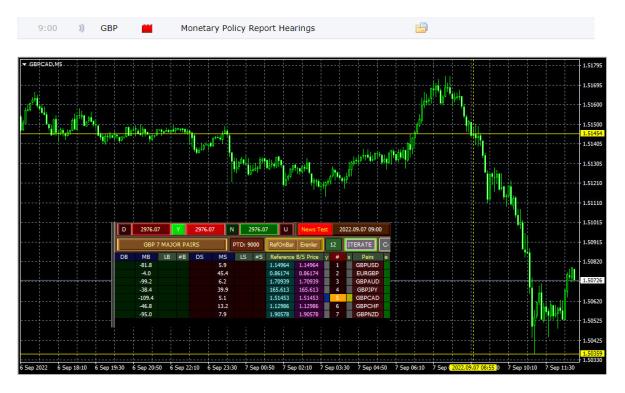This screenshot has width=625, height=393.
Task: Click the 2976.07 value next to D
Action: [150, 229]
